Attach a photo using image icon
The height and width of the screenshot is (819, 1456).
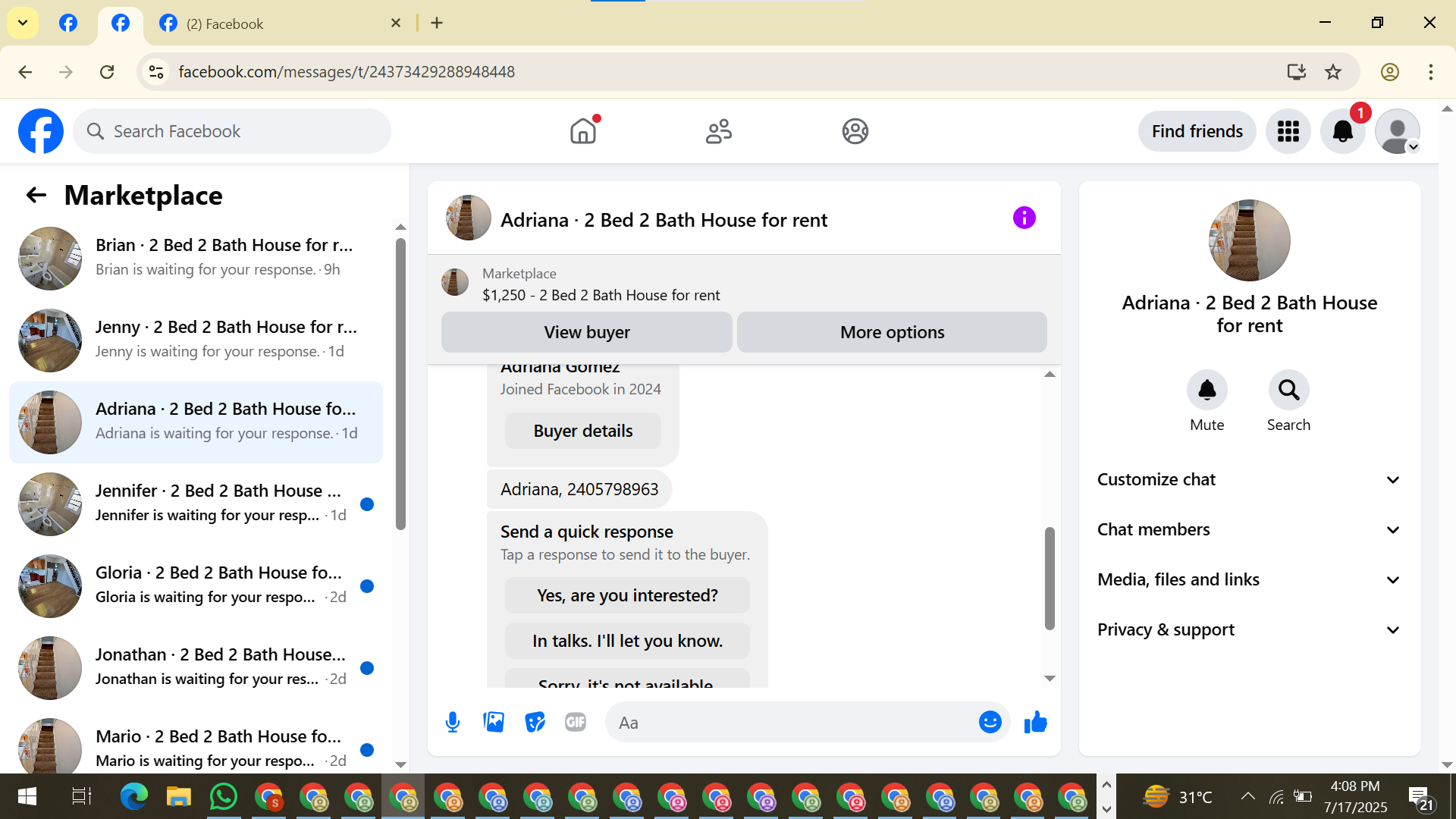point(494,722)
